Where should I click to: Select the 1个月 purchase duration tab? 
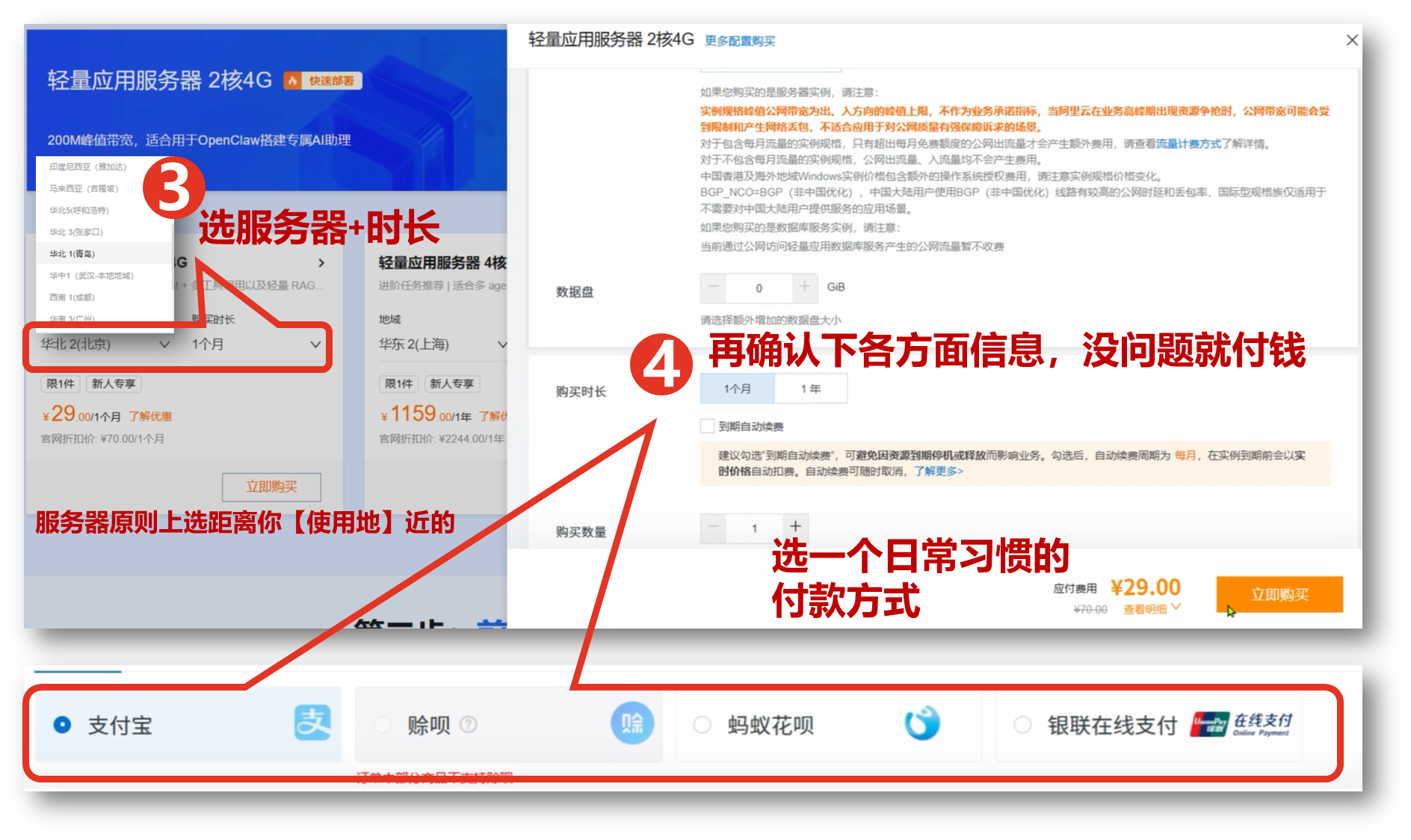[737, 389]
